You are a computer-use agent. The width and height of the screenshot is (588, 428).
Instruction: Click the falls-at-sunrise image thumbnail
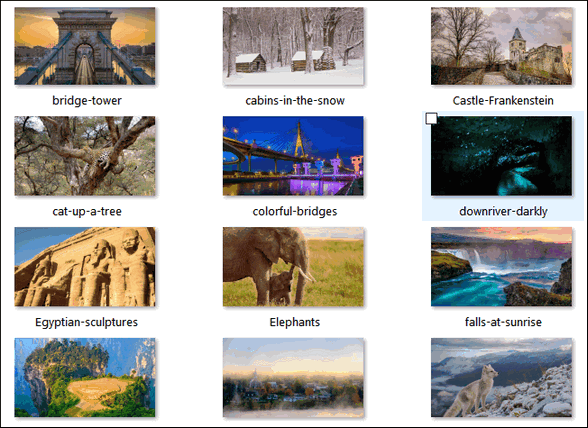pyautogui.click(x=501, y=267)
